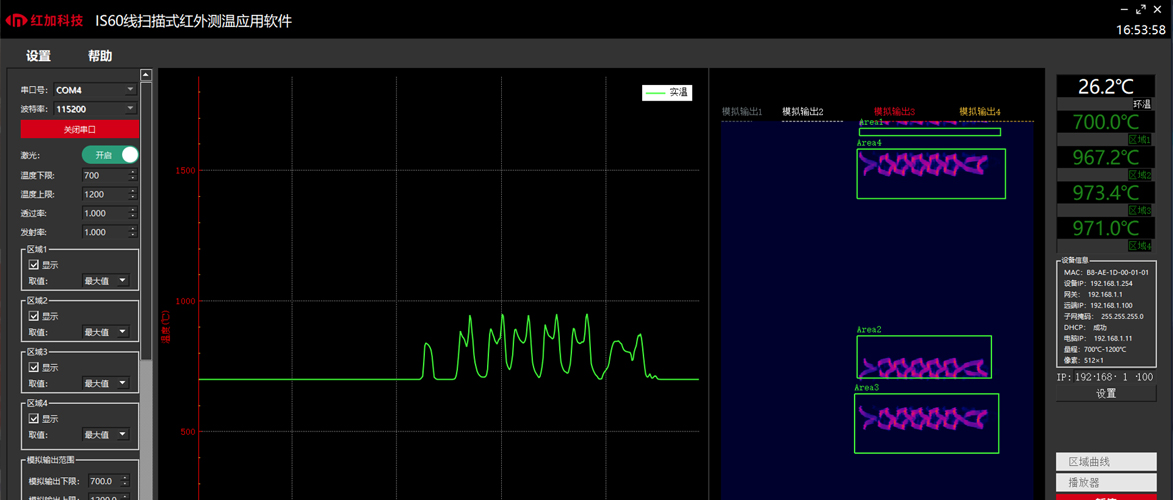Click the 温度下限 input field
Viewport: 1173px width, 500px height.
(x=104, y=176)
